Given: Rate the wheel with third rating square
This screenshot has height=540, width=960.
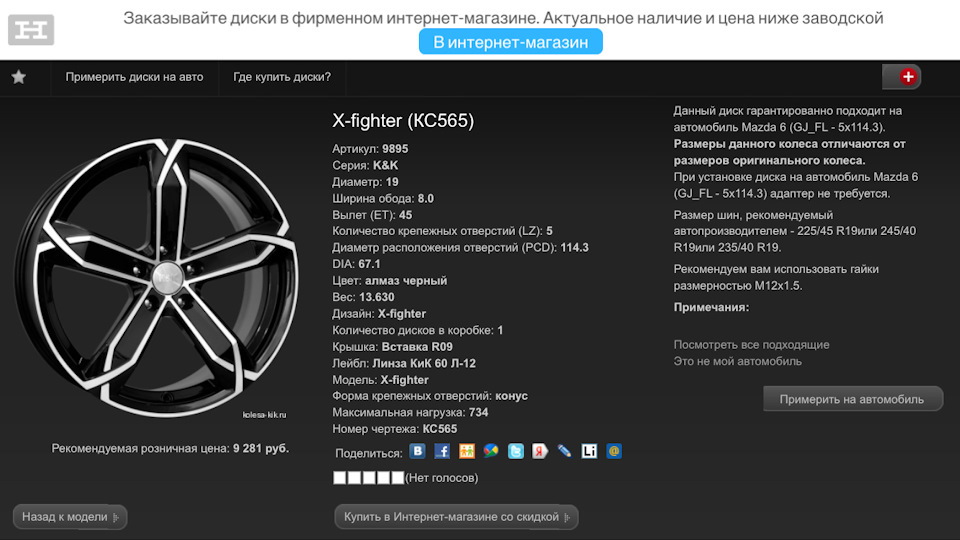Looking at the screenshot, I should coord(369,478).
